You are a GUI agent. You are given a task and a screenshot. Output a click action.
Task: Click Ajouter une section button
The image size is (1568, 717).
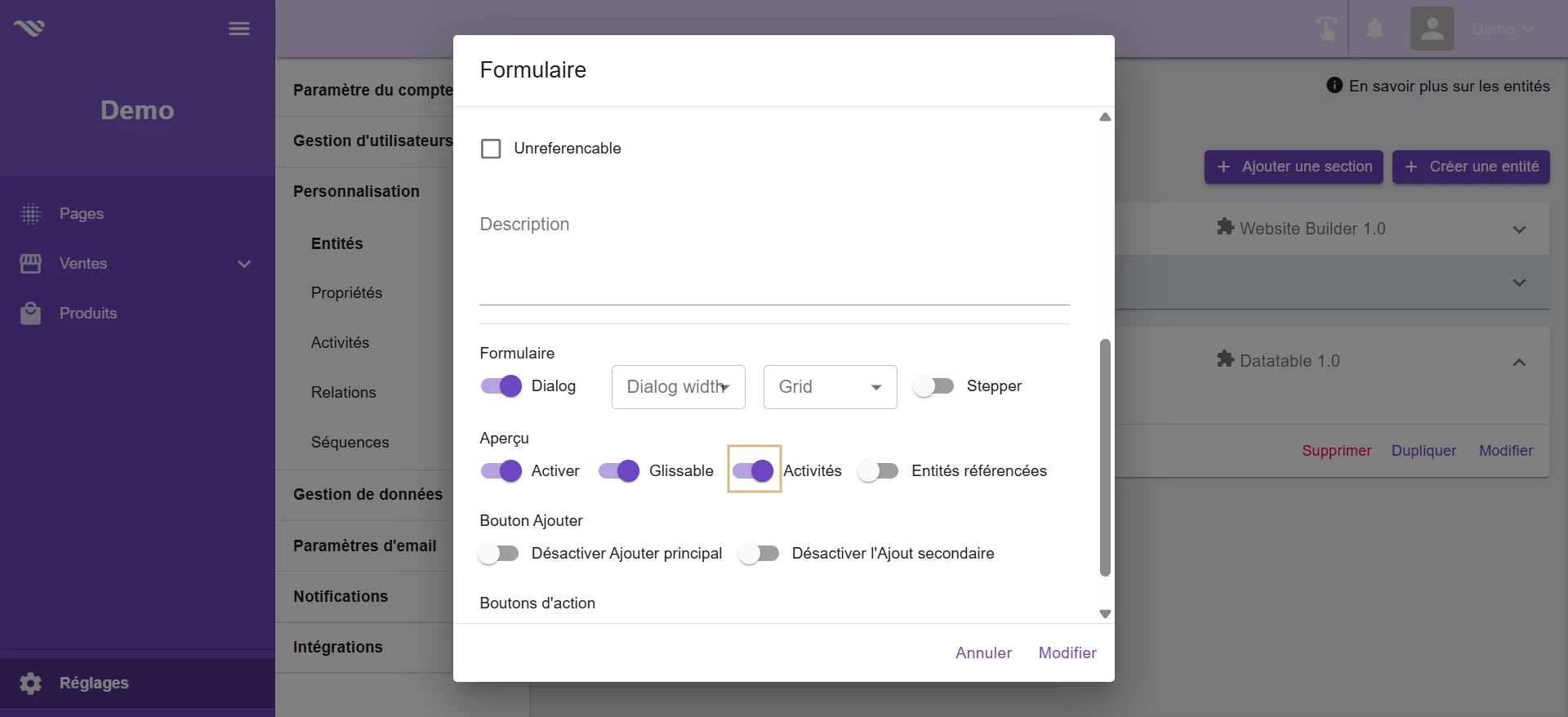[1294, 167]
